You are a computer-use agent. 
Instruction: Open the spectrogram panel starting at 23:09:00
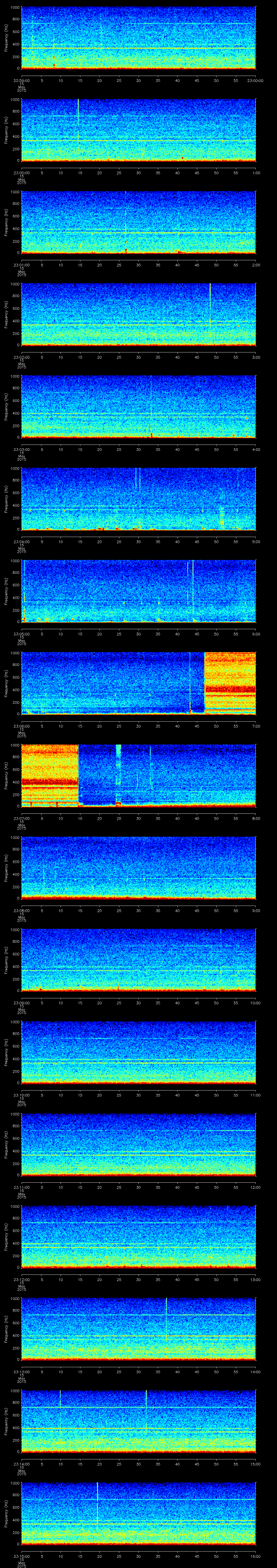click(x=138, y=960)
